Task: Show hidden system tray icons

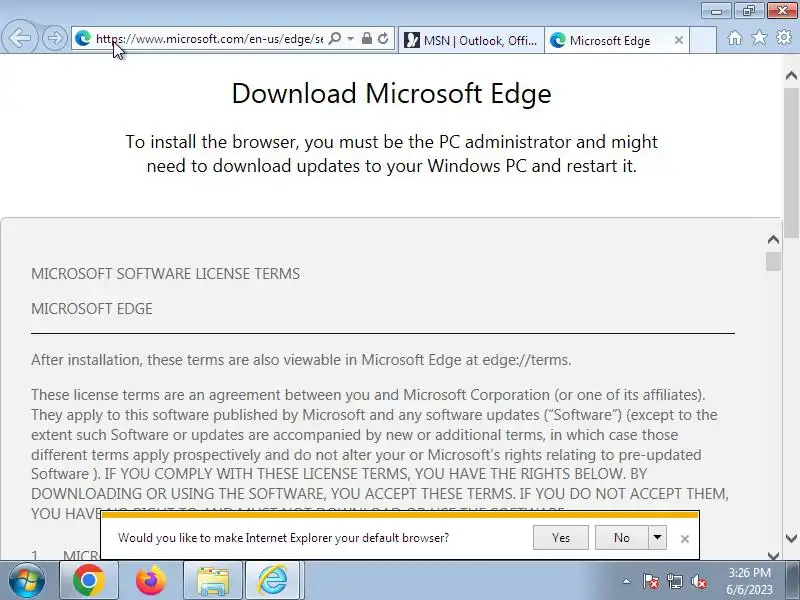Action: pyautogui.click(x=627, y=581)
